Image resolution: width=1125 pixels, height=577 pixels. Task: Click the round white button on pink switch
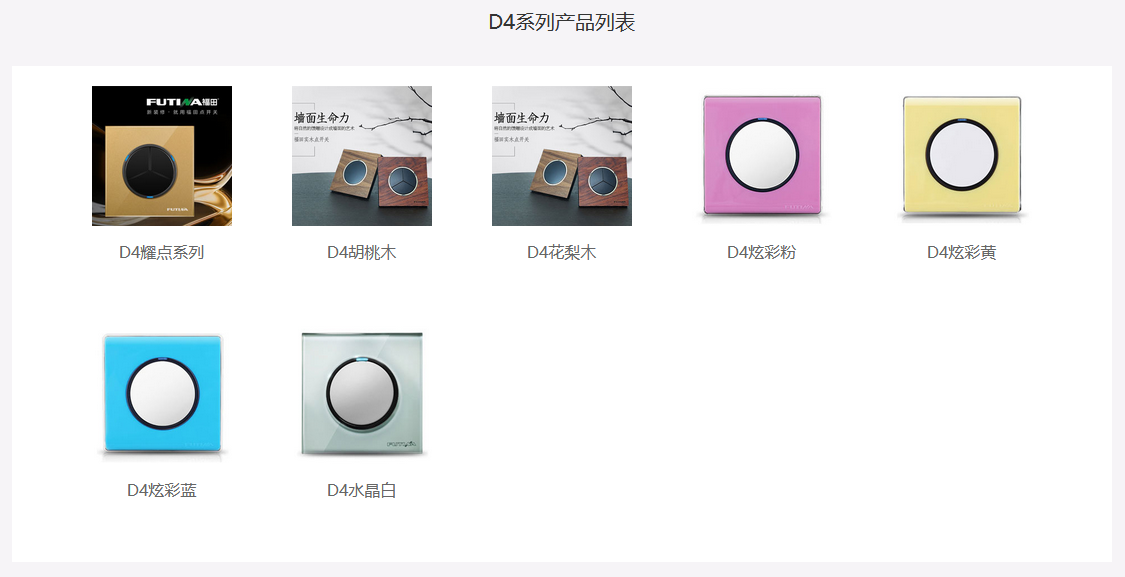click(x=762, y=155)
